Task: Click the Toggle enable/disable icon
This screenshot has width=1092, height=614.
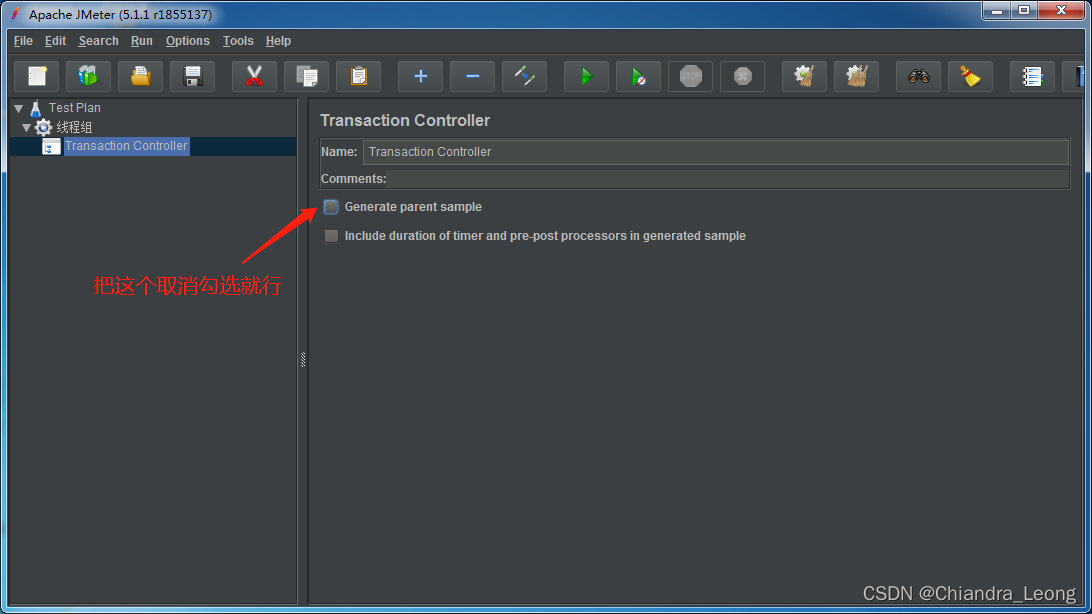Action: click(524, 76)
